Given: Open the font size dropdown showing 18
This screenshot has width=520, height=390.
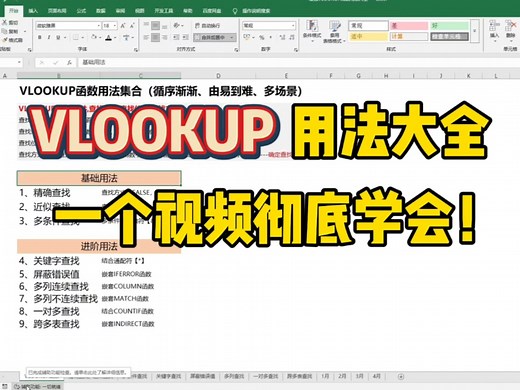Looking at the screenshot, I should coord(110,26).
